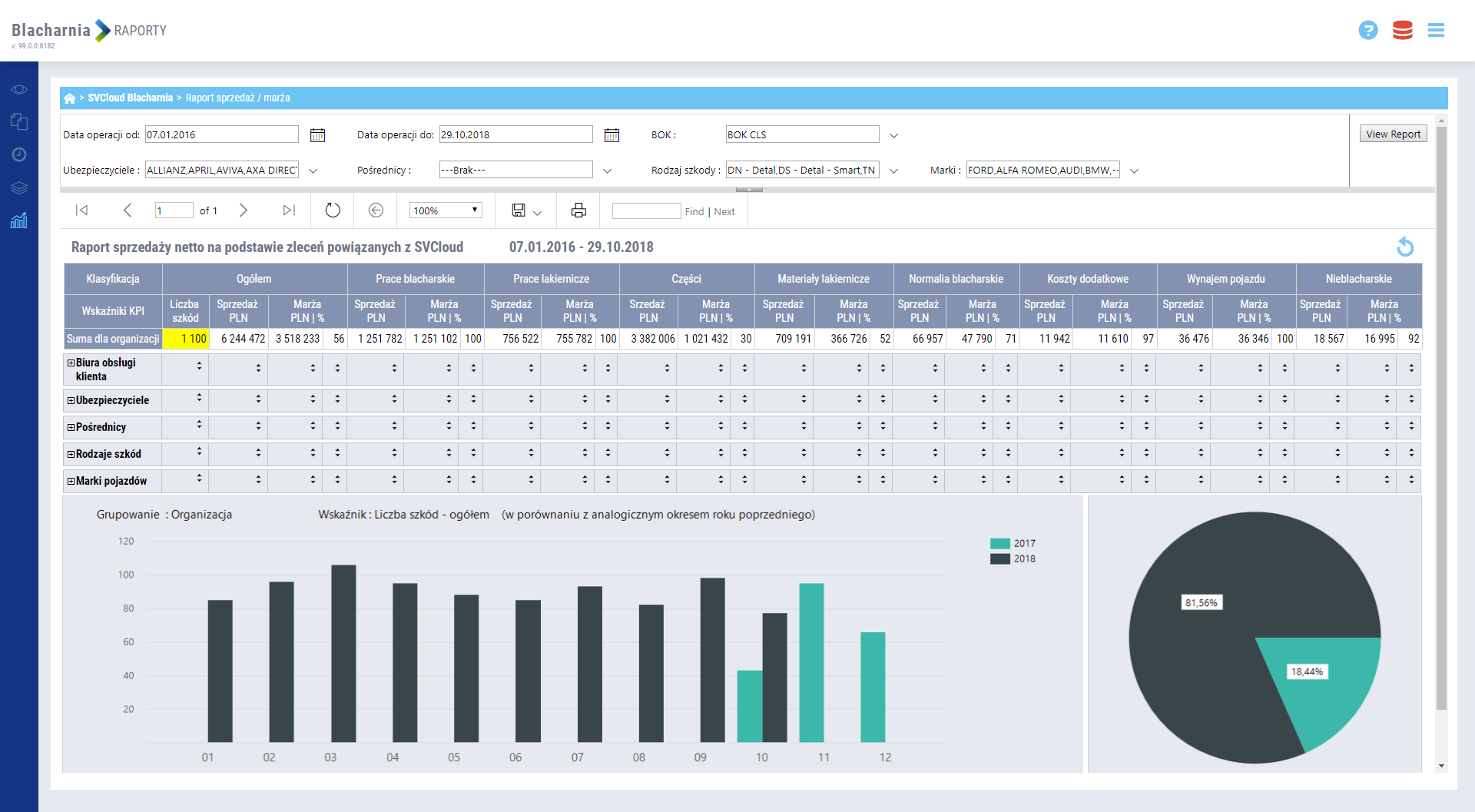Expand the Marki pojazdów row
Image resolution: width=1475 pixels, height=812 pixels.
pos(71,482)
